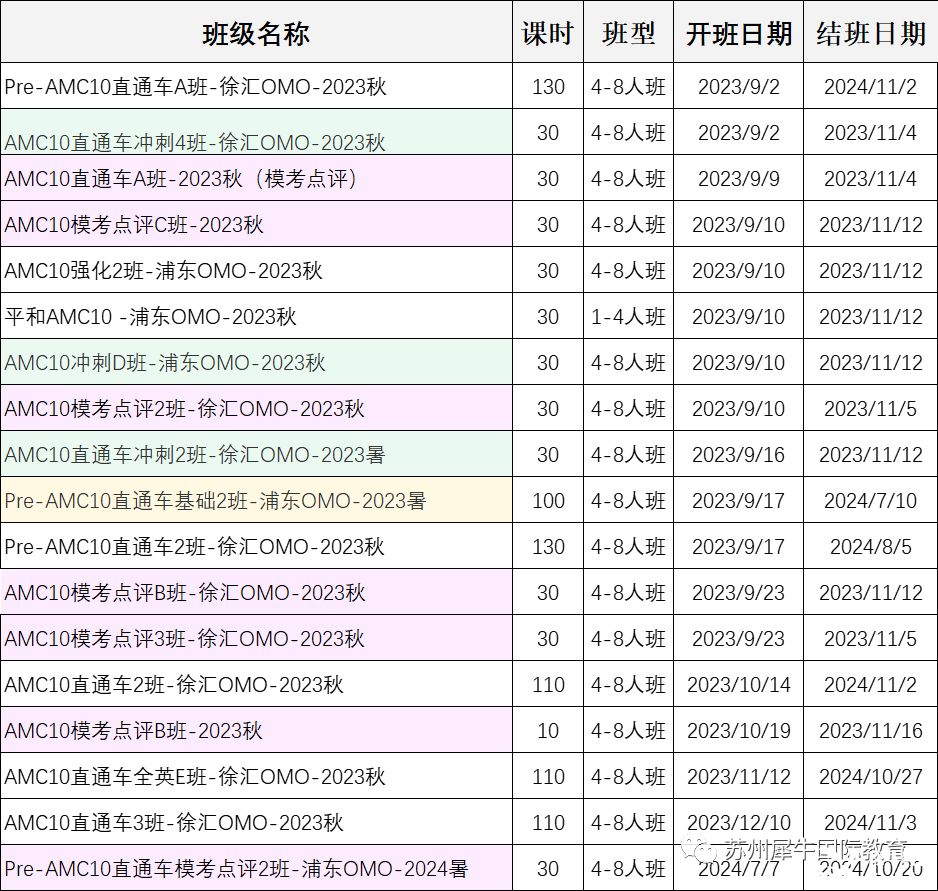Select the 2023/10/14 start date cell
This screenshot has width=938, height=891.
coord(738,685)
